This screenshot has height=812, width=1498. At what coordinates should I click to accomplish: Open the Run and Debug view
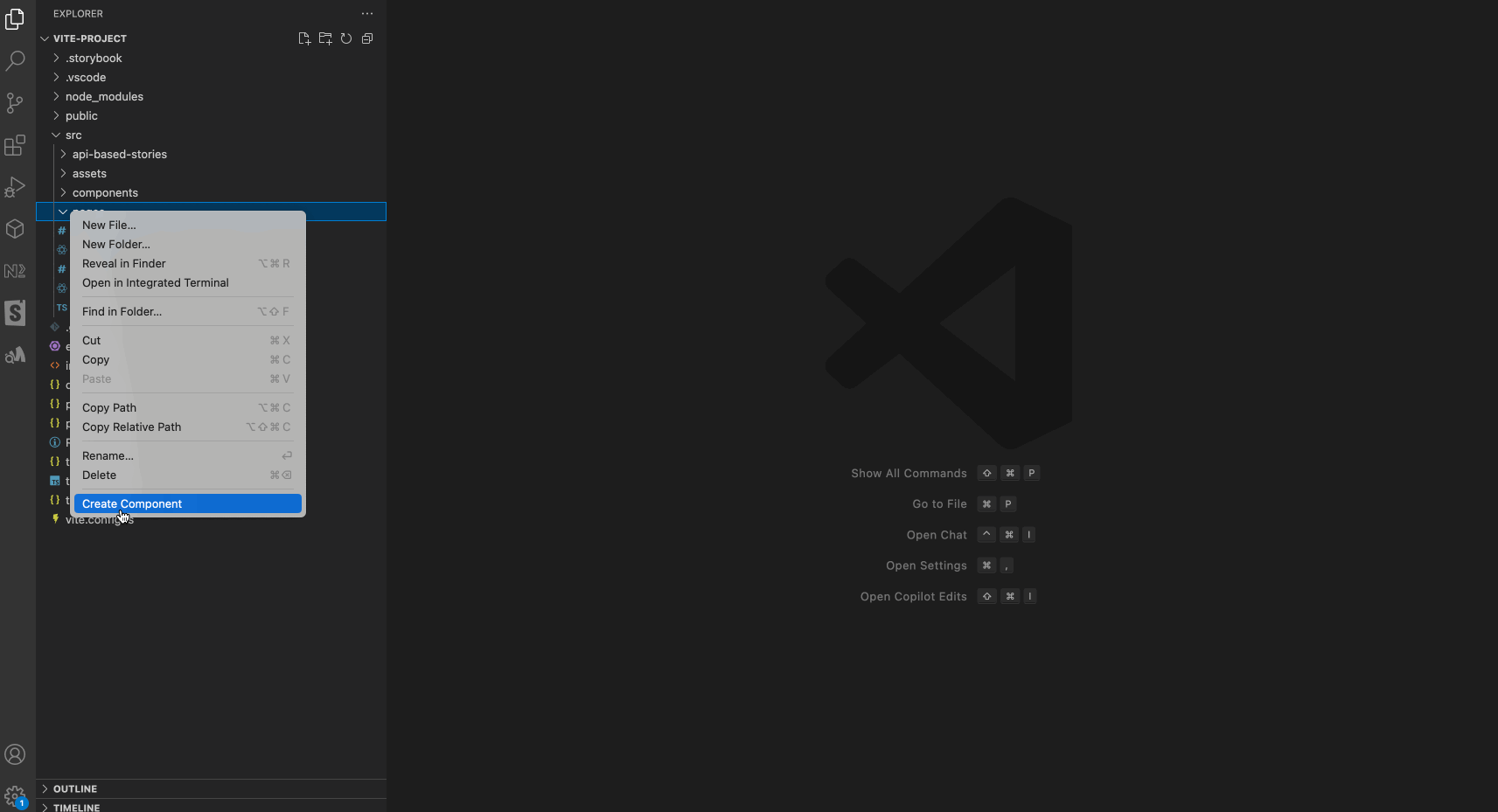point(15,187)
